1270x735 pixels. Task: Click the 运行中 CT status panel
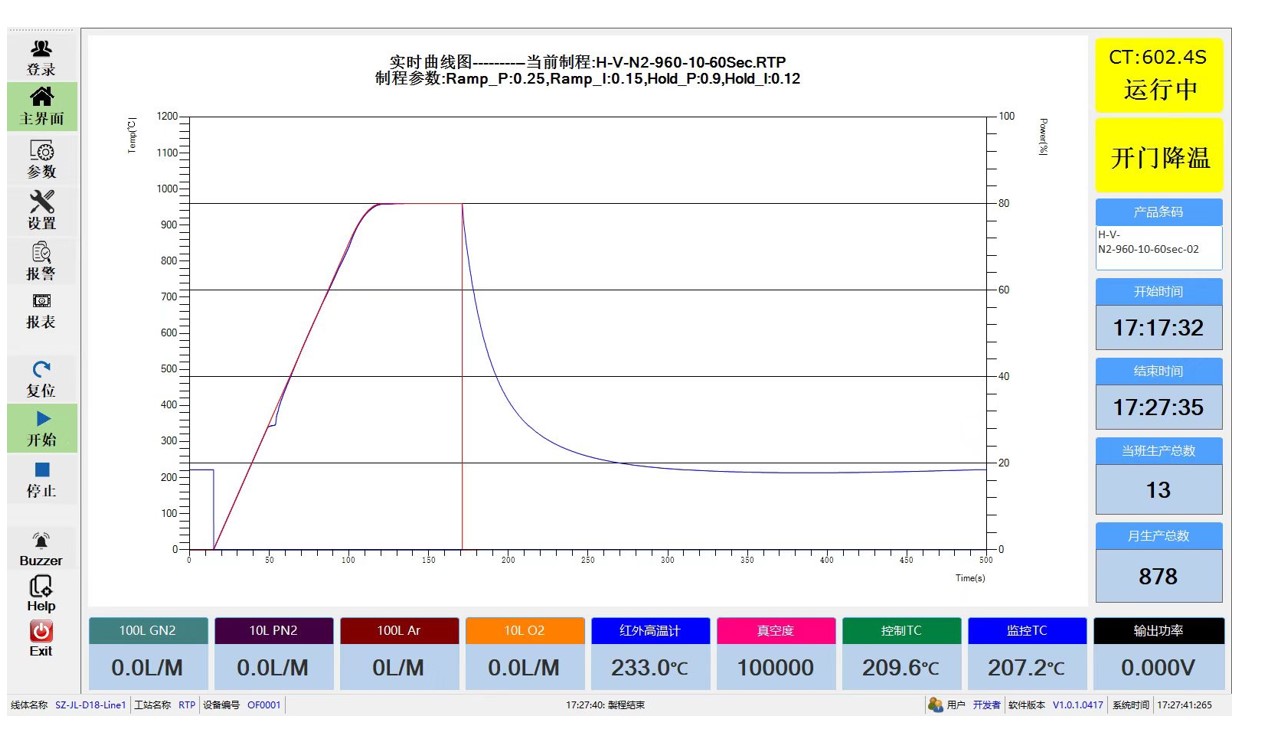[x=1159, y=75]
